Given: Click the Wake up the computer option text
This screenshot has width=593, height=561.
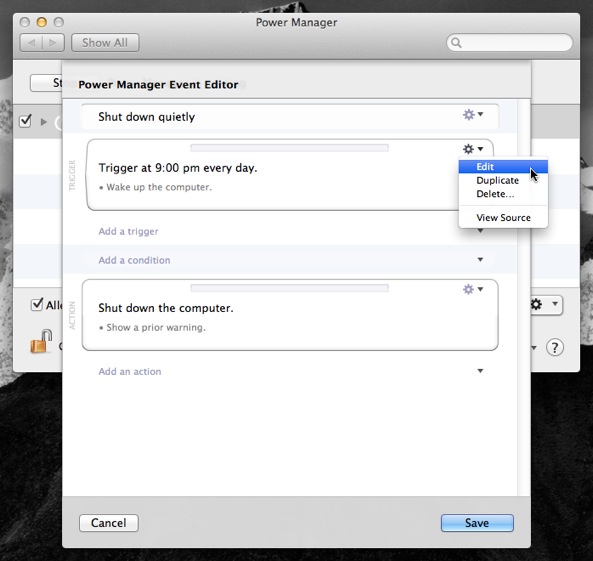Looking at the screenshot, I should 159,187.
